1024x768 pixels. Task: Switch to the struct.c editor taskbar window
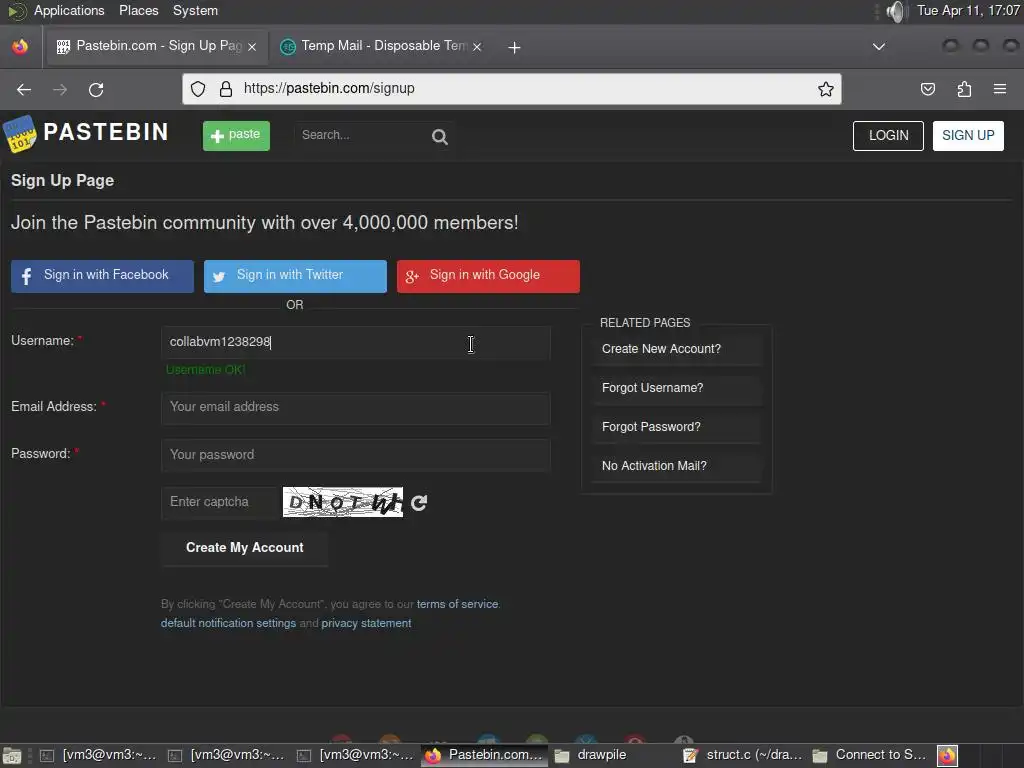(742, 756)
